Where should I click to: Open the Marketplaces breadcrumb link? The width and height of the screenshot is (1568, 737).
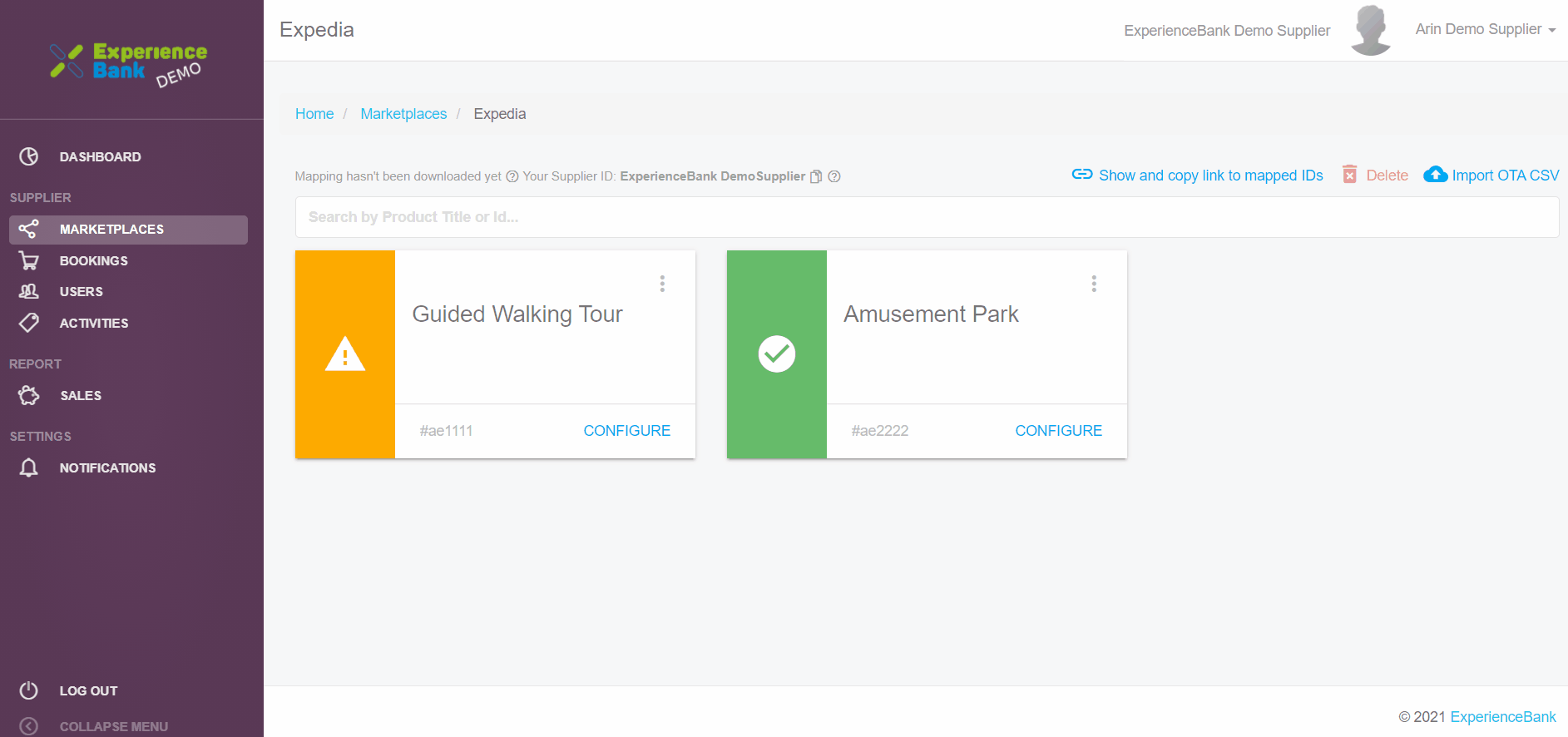pos(403,114)
